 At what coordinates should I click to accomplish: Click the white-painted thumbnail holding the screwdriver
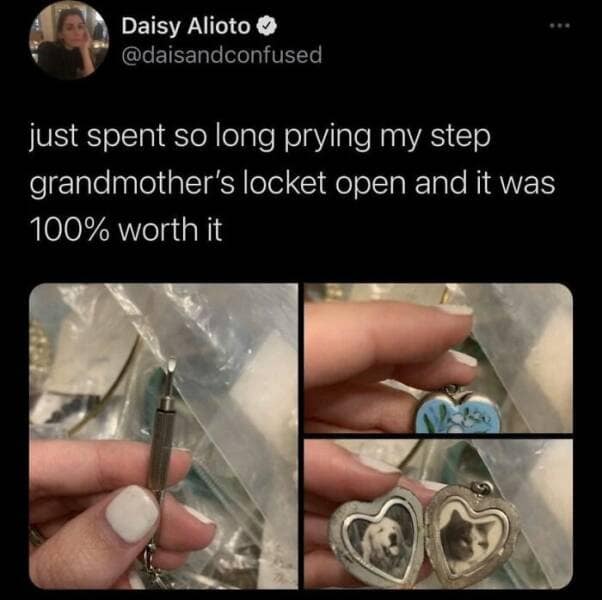tap(132, 514)
